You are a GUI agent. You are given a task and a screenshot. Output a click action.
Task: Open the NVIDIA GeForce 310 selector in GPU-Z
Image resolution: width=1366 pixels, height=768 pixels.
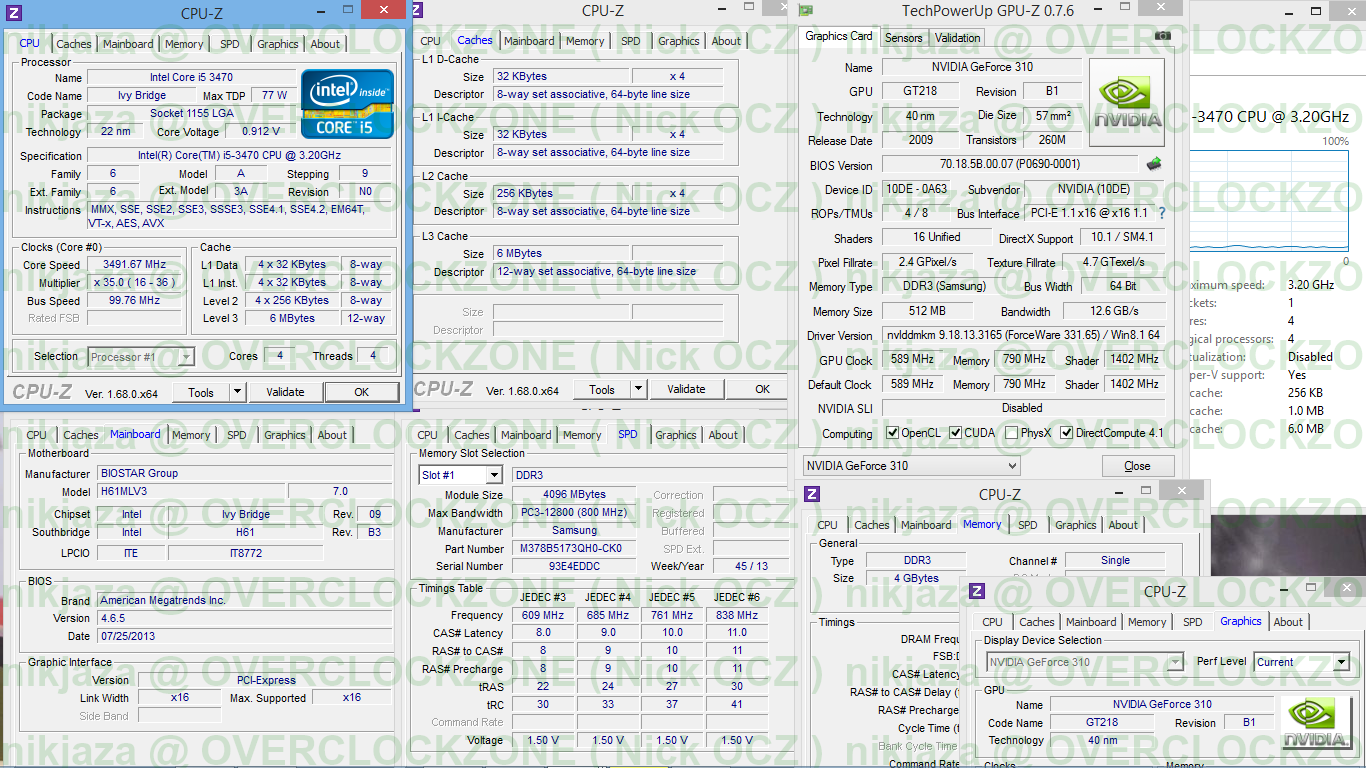[x=912, y=466]
